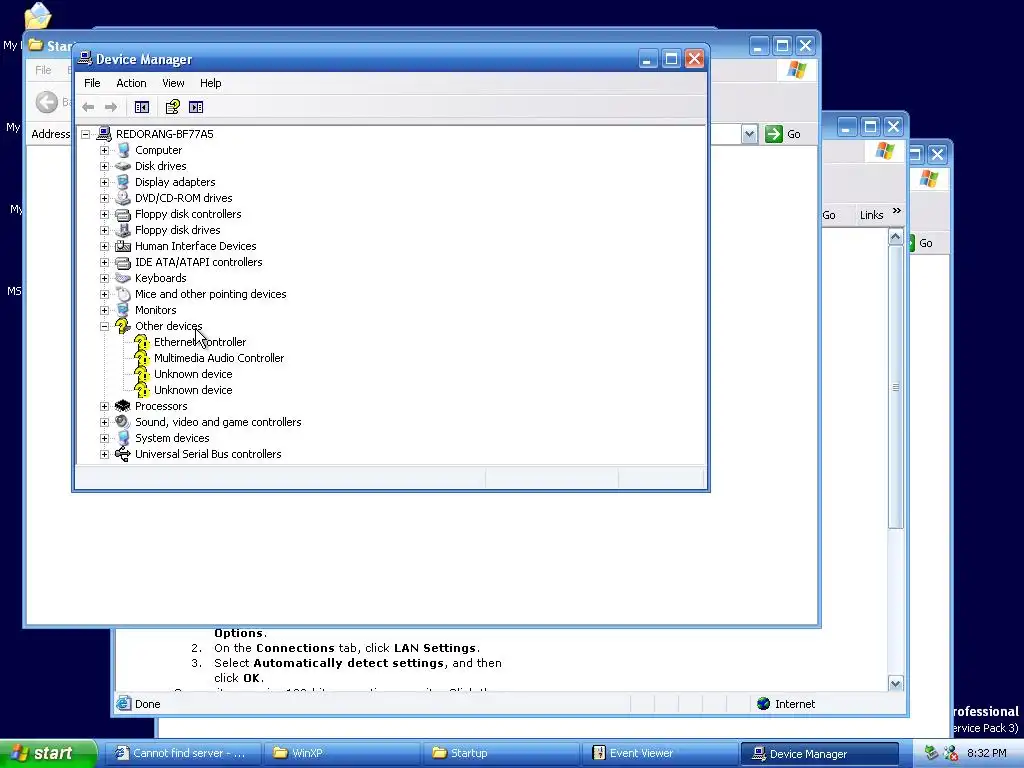Open the View menu
The width and height of the screenshot is (1024, 768).
click(173, 83)
